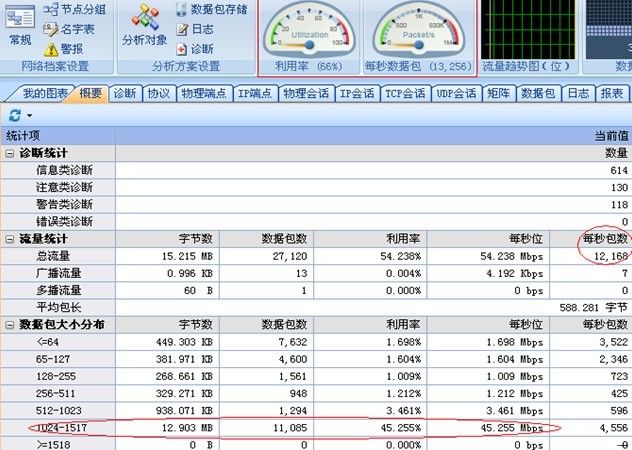This screenshot has width=632, height=450.
Task: Switch to the 协议 (Protocol) tab
Action: pyautogui.click(x=159, y=93)
